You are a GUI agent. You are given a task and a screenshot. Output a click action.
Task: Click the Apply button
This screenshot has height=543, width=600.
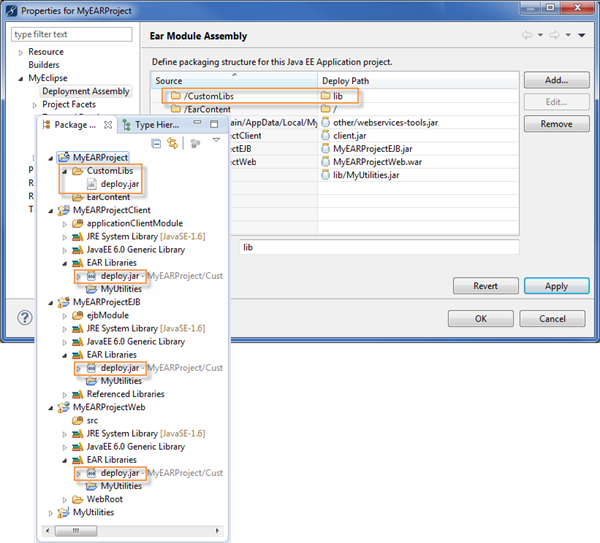coord(556,286)
